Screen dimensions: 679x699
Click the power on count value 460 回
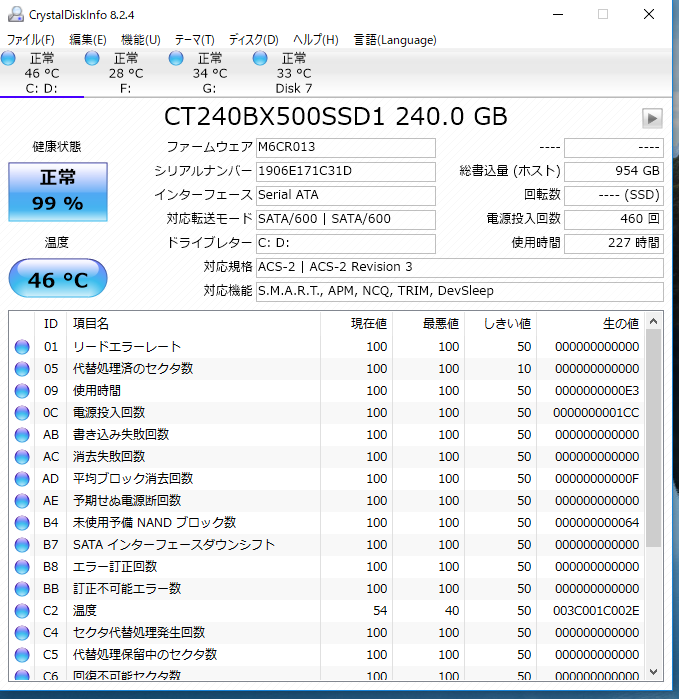pos(613,219)
